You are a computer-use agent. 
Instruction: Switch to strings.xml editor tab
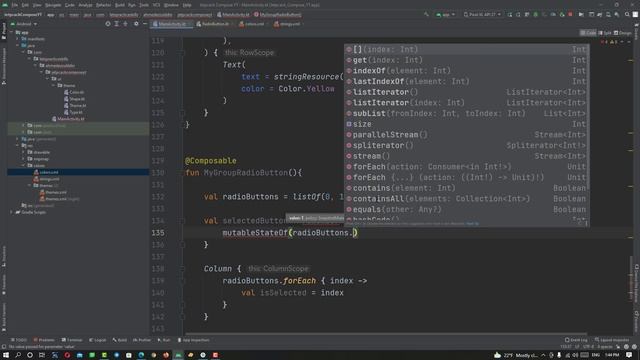[x=287, y=24]
